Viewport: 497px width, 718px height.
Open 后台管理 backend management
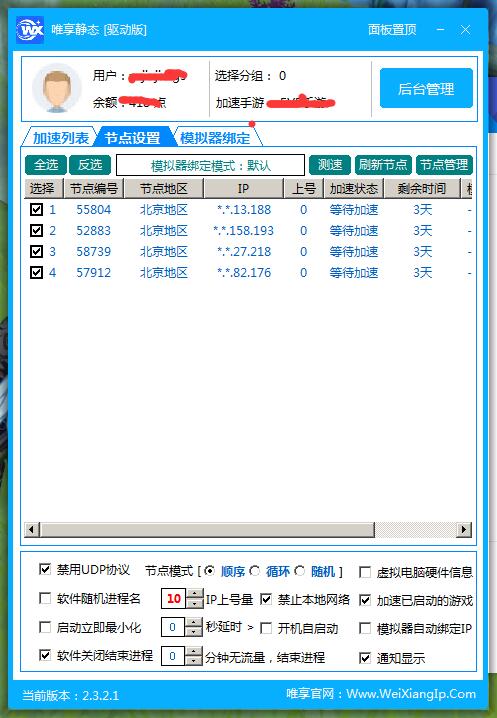click(426, 88)
